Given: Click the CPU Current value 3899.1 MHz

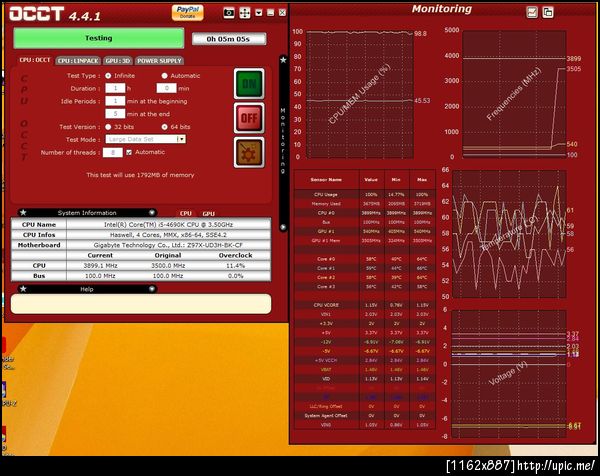Looking at the screenshot, I should [x=100, y=266].
